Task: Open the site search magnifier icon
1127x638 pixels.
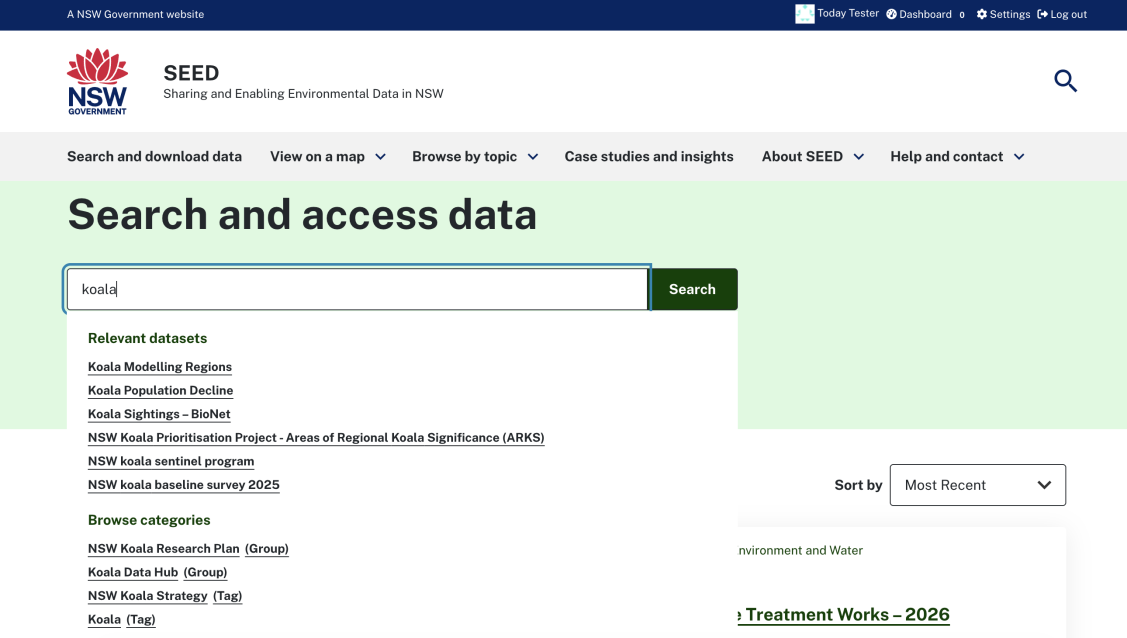Action: (1065, 80)
